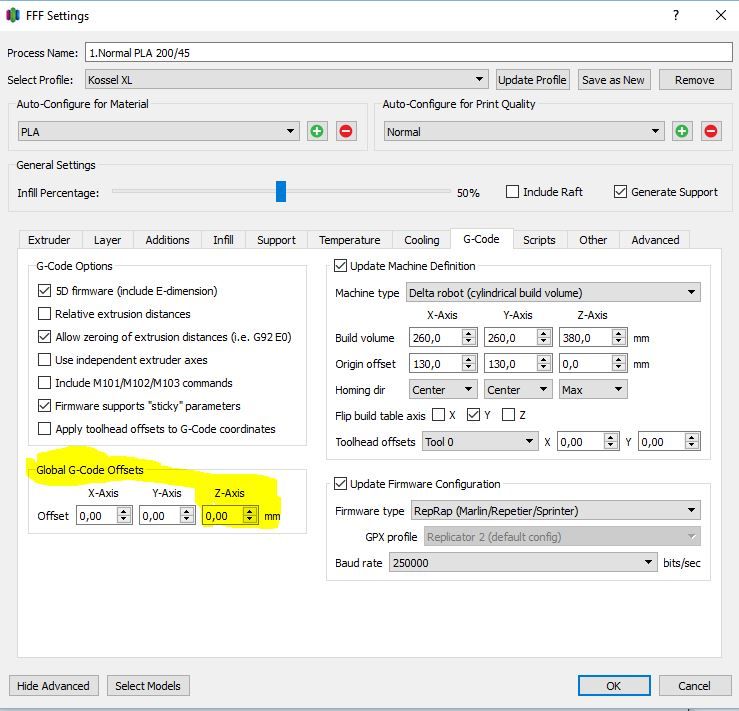The width and height of the screenshot is (739, 711).
Task: Check Include M101/M102/M103 commands
Action: click(44, 383)
